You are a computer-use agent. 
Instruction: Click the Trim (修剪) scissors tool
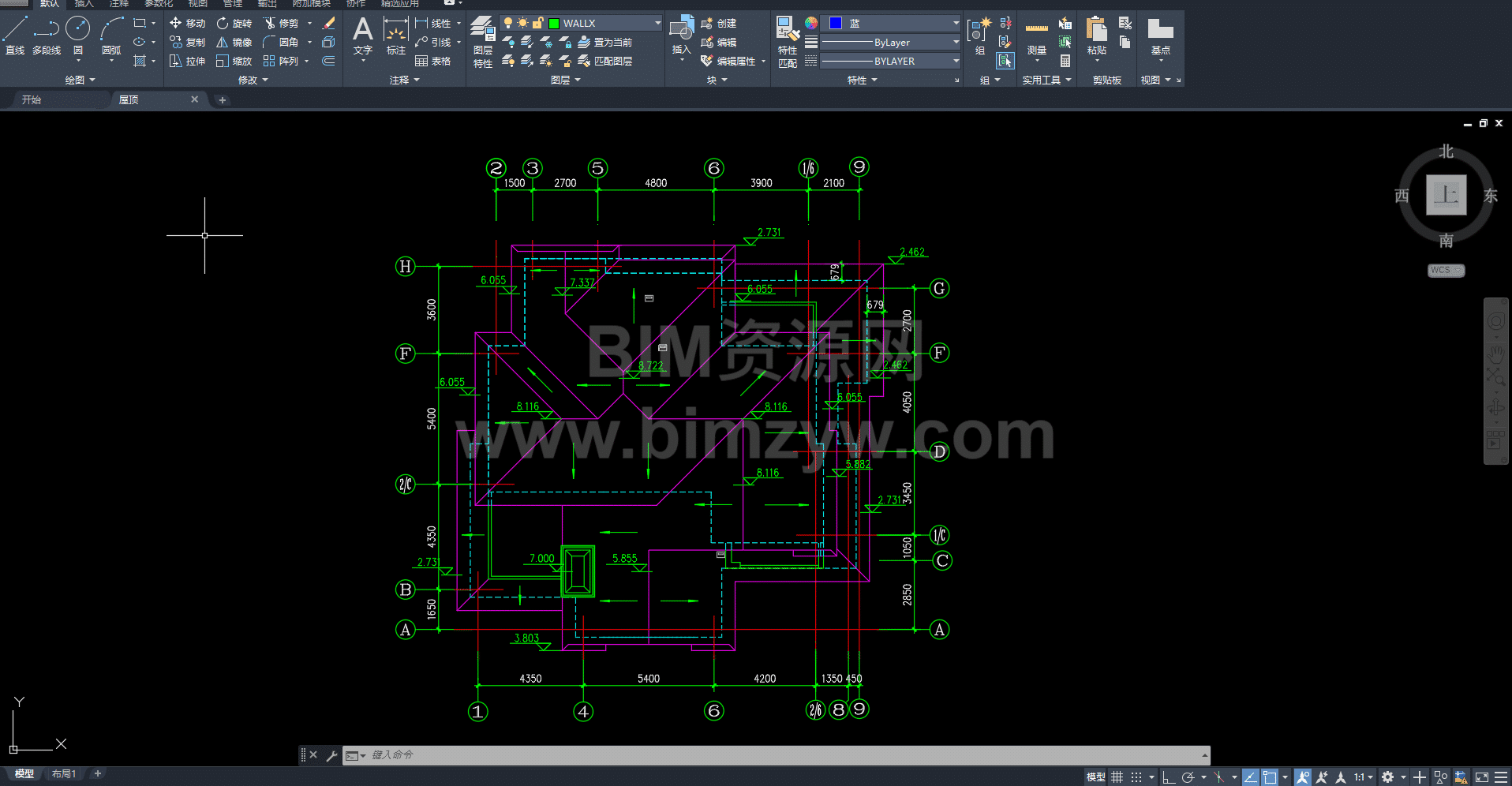pyautogui.click(x=281, y=23)
